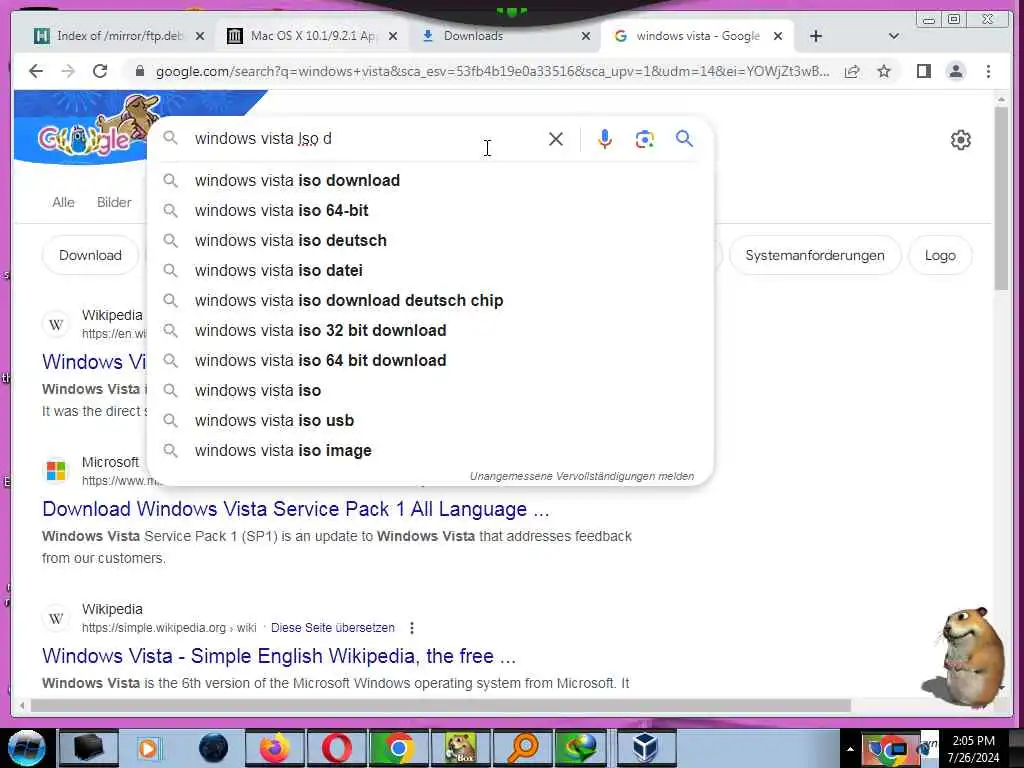Open the tab search chevron
The height and width of the screenshot is (768, 1024).
click(x=894, y=36)
